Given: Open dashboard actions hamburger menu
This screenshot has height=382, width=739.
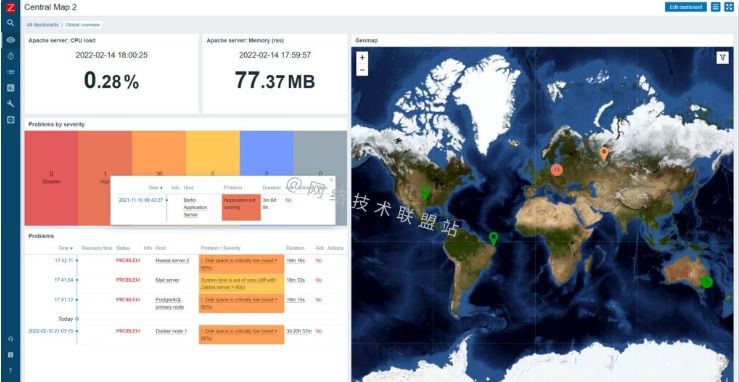Looking at the screenshot, I should 715,7.
